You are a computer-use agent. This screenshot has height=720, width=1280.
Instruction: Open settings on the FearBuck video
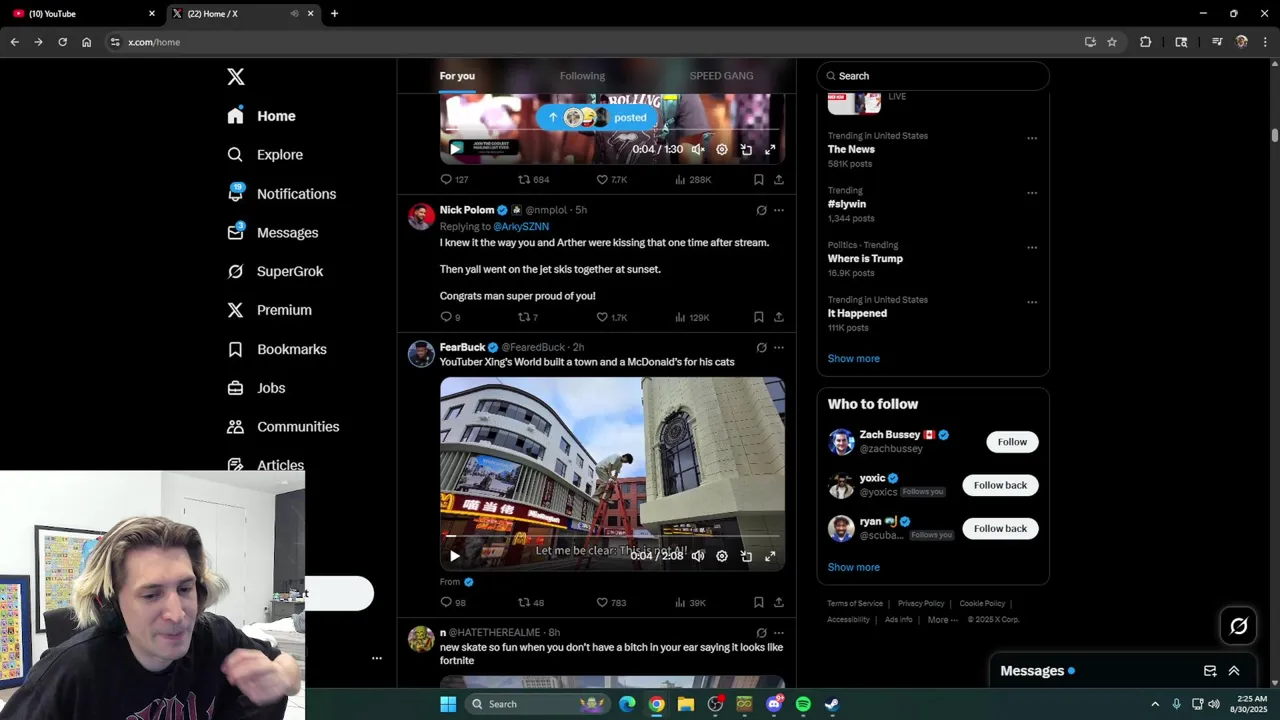(x=722, y=556)
